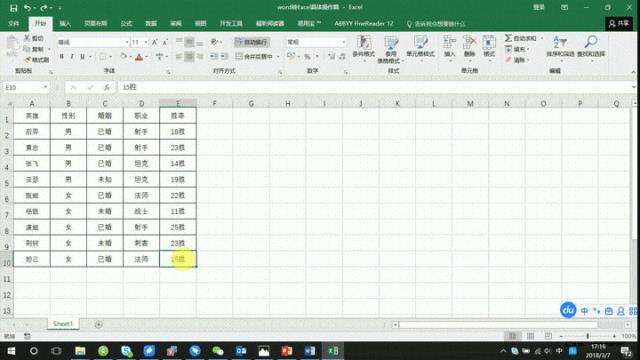Viewport: 640px width, 360px height.
Task: Toggle the Top Align button
Action: tap(179, 42)
